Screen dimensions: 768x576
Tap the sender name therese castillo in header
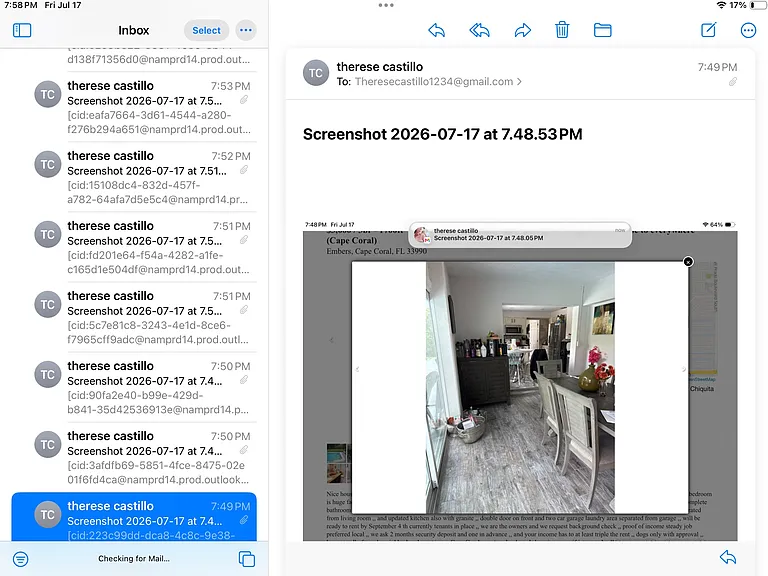pos(380,67)
